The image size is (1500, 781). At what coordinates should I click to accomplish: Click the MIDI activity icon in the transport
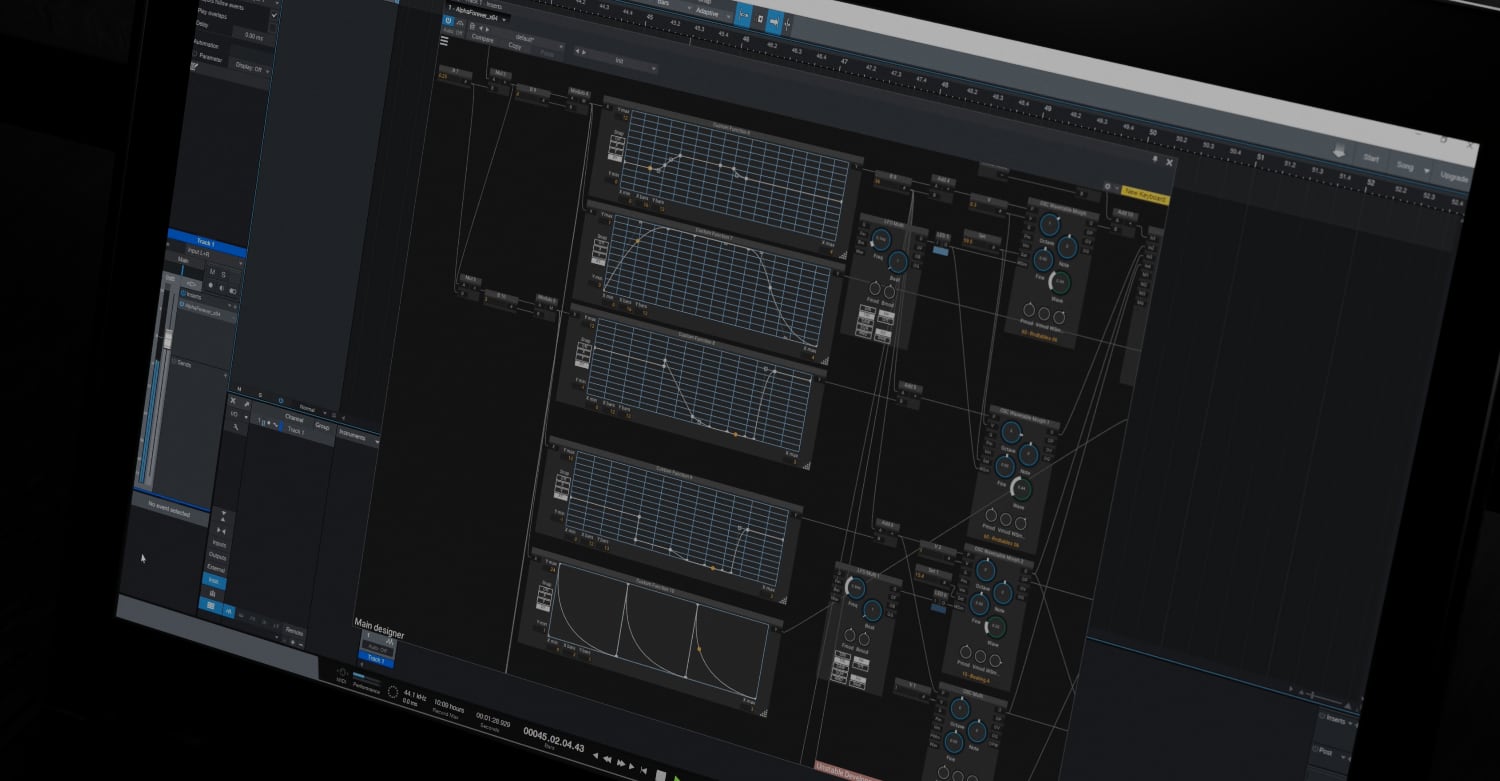point(342,672)
